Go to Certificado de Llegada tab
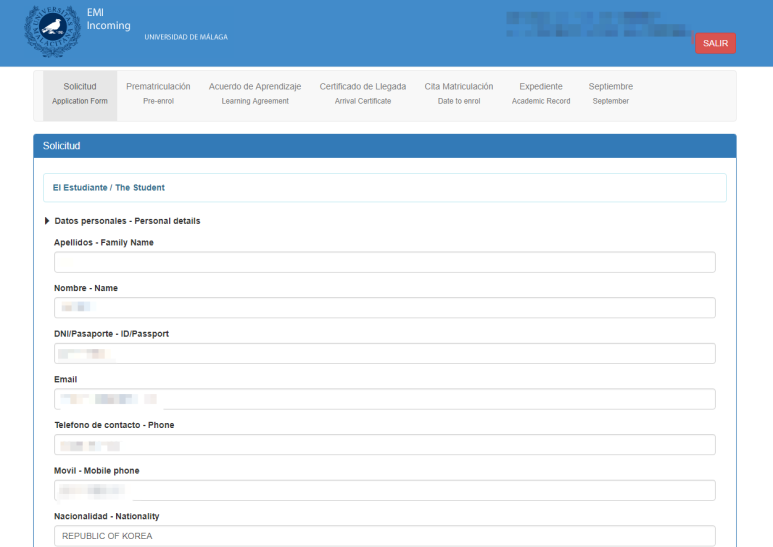 click(x=362, y=94)
